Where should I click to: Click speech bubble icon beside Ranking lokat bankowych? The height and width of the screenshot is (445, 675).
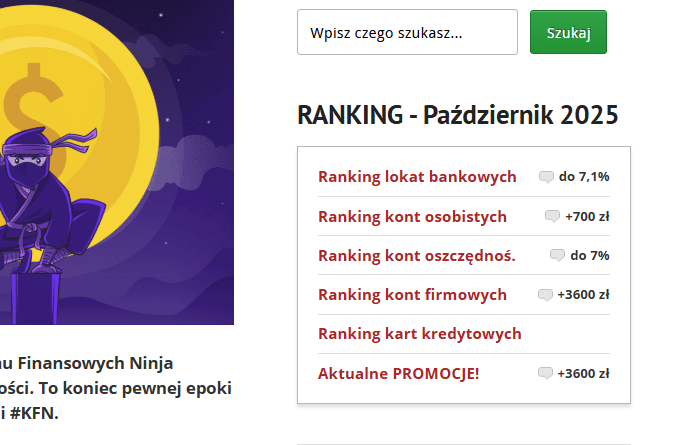point(546,177)
